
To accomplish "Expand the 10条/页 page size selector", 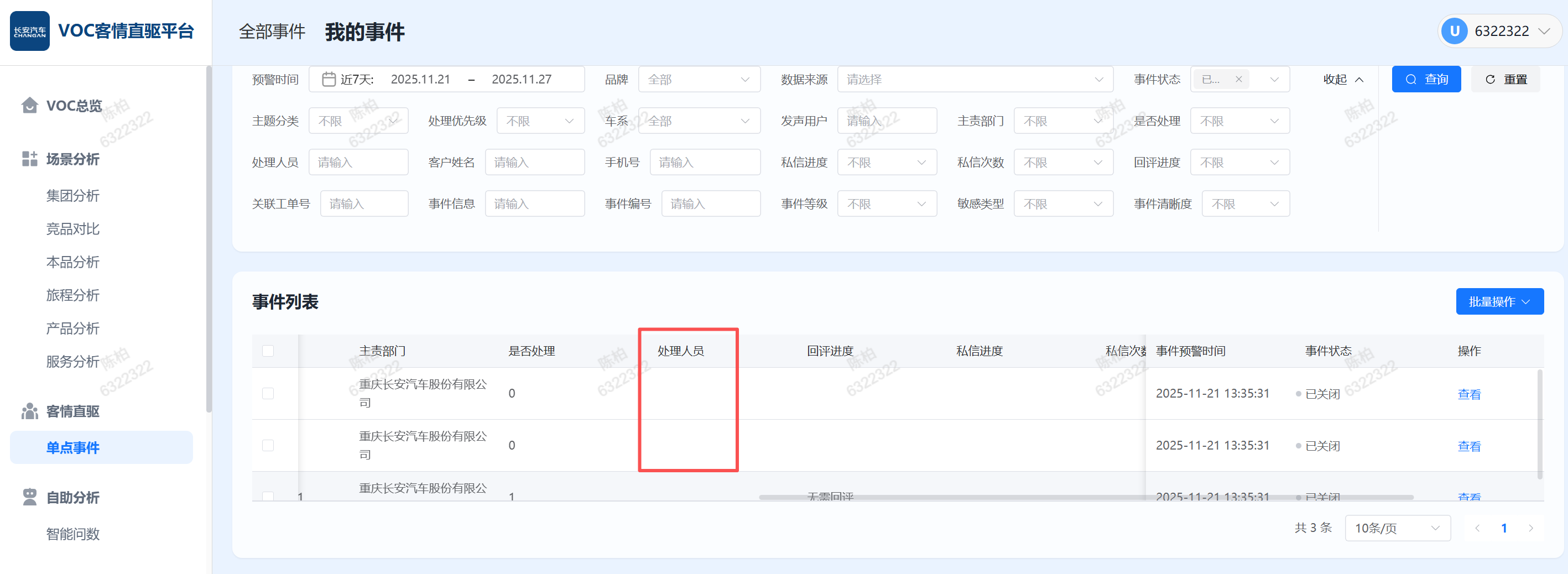I will pyautogui.click(x=1397, y=528).
